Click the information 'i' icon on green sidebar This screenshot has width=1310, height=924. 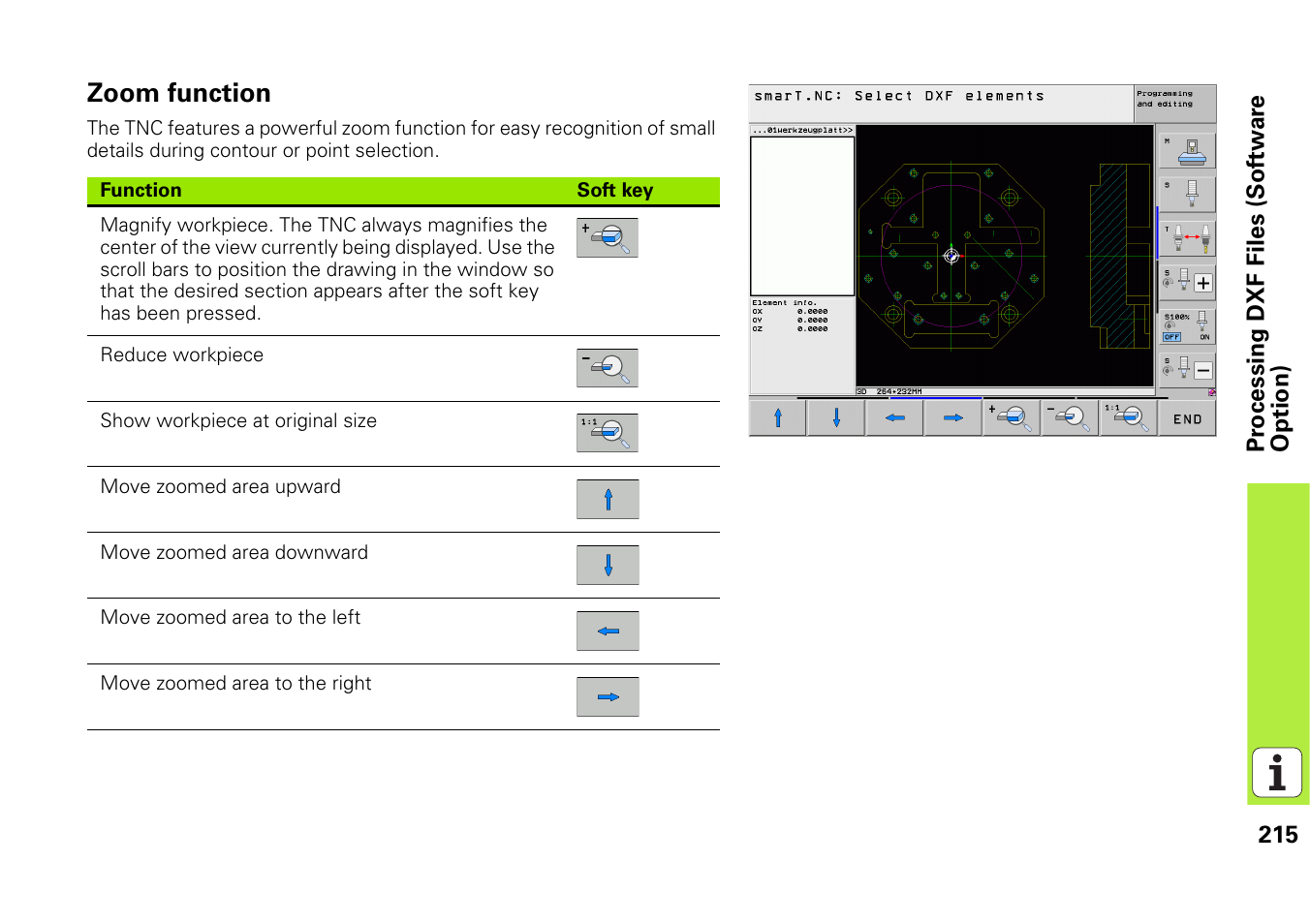pos(1276,773)
